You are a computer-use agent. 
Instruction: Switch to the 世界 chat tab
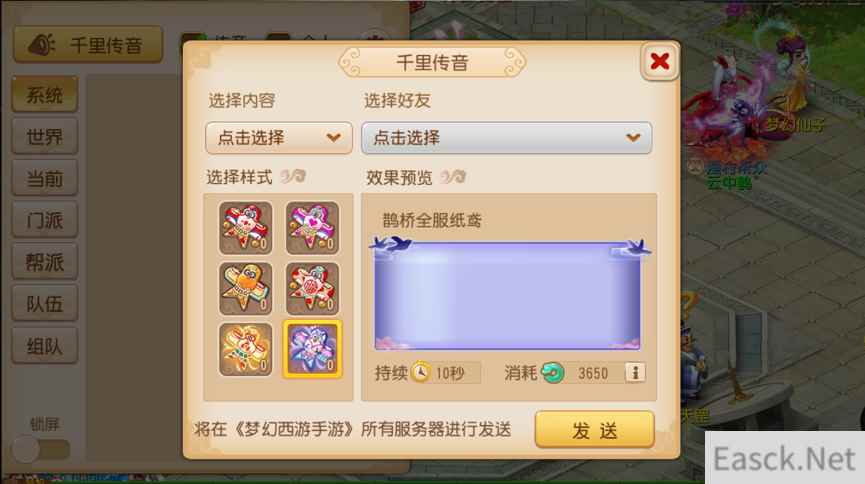click(x=45, y=136)
